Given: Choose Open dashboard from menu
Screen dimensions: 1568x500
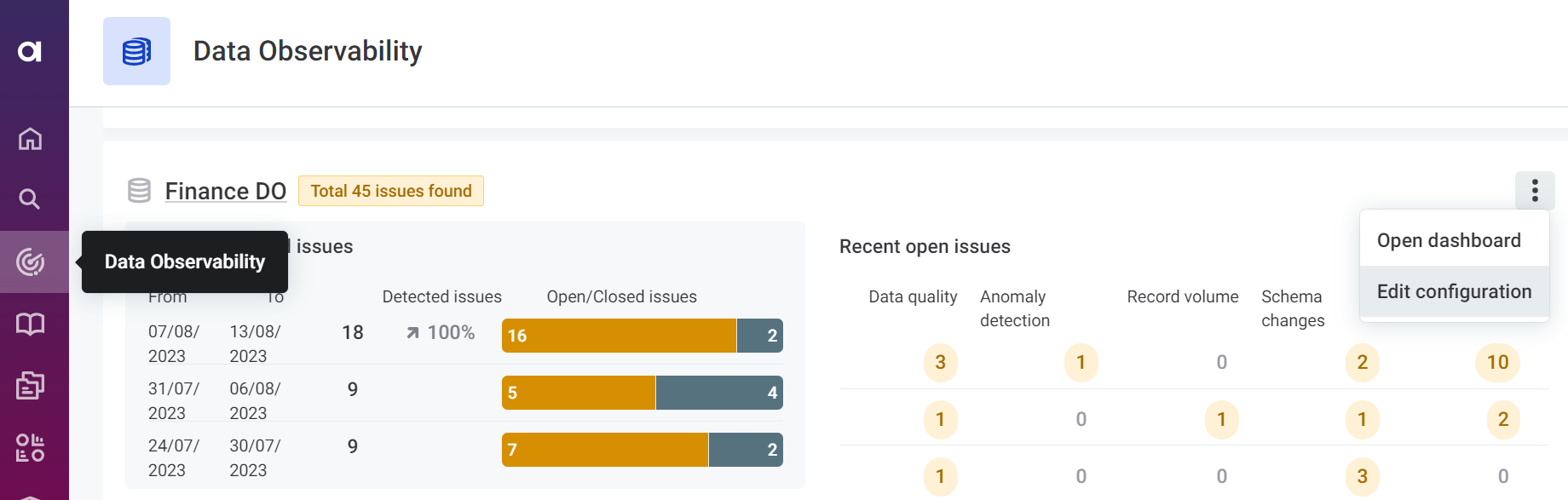Looking at the screenshot, I should 1449,240.
